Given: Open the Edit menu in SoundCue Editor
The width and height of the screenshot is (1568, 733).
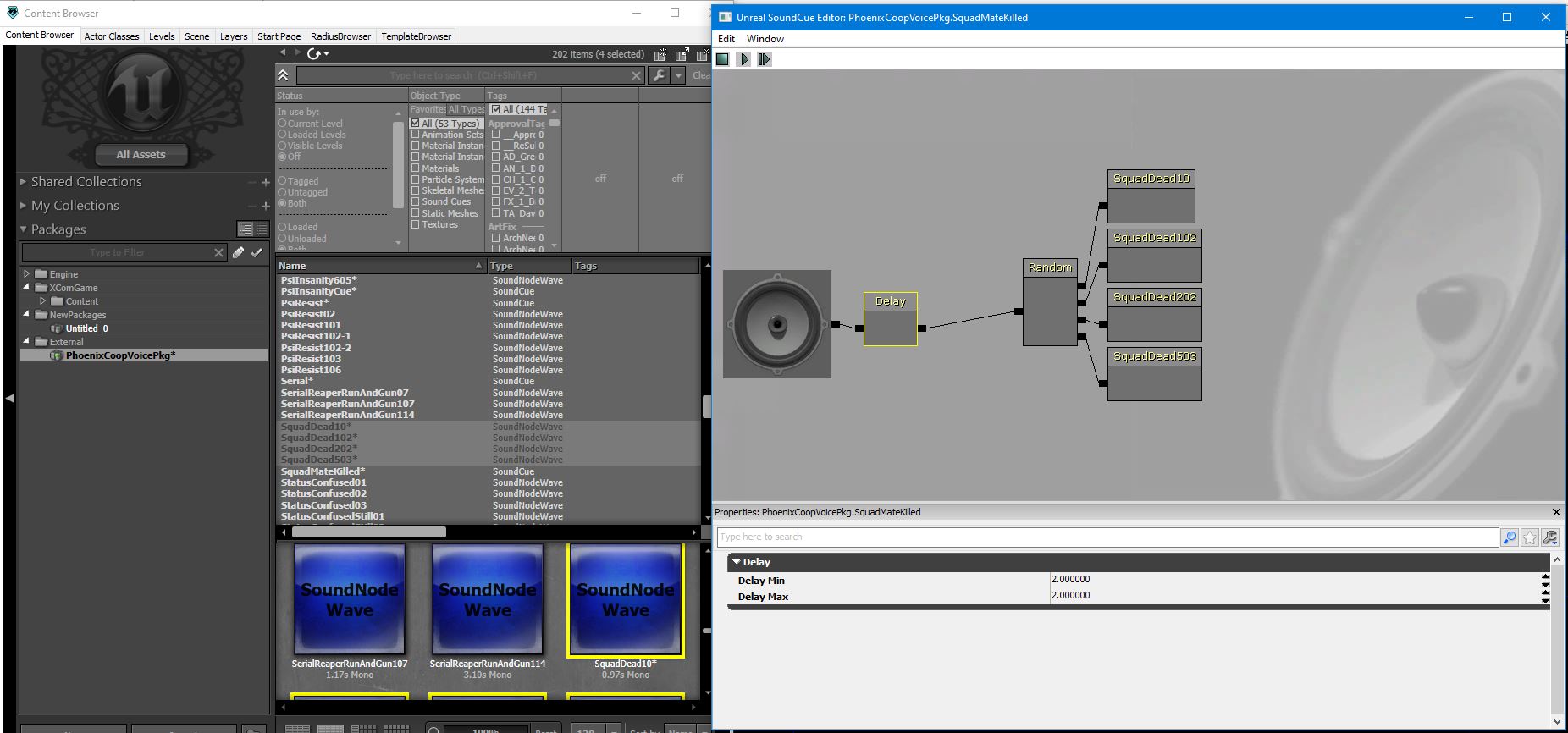Looking at the screenshot, I should point(726,39).
